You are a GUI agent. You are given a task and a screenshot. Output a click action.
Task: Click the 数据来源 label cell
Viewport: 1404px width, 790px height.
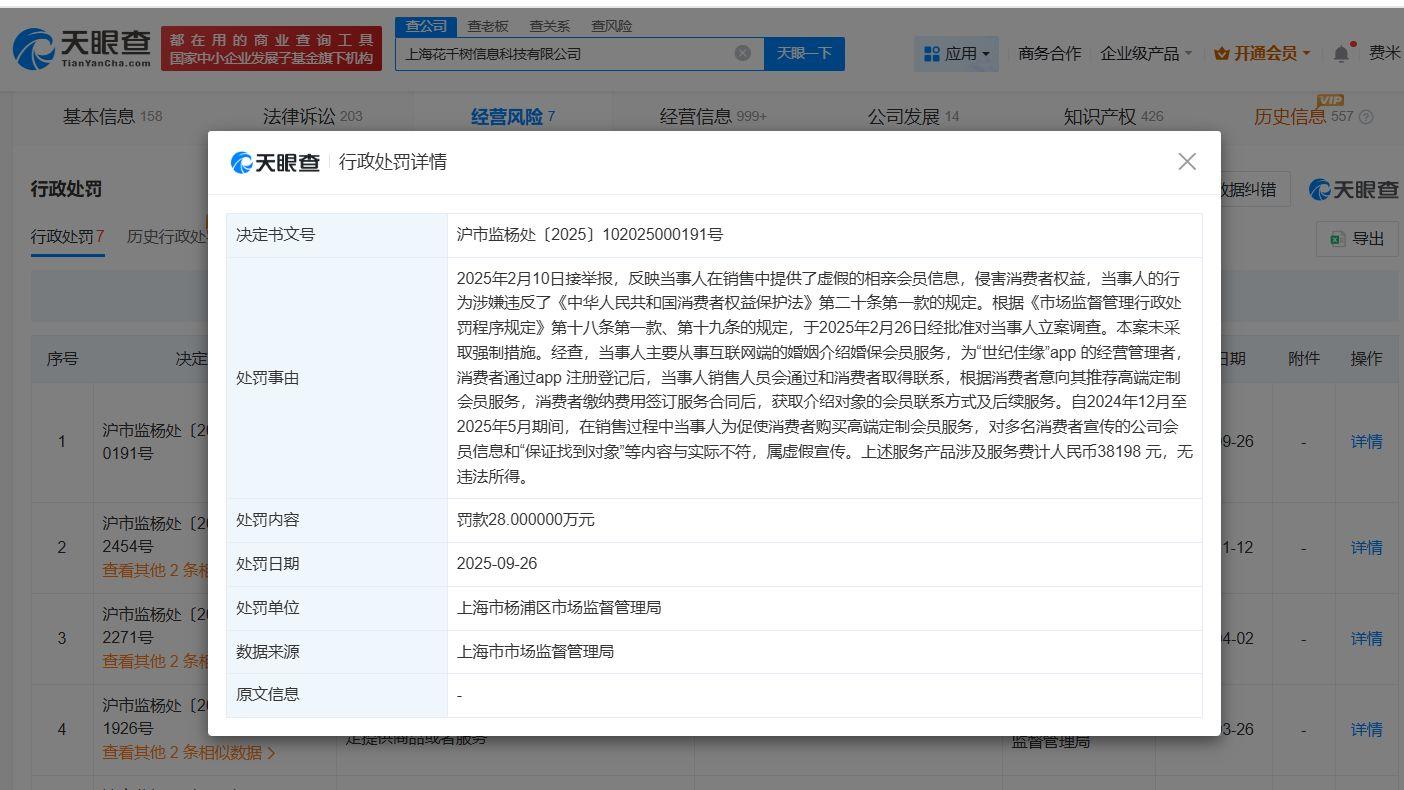(337, 652)
